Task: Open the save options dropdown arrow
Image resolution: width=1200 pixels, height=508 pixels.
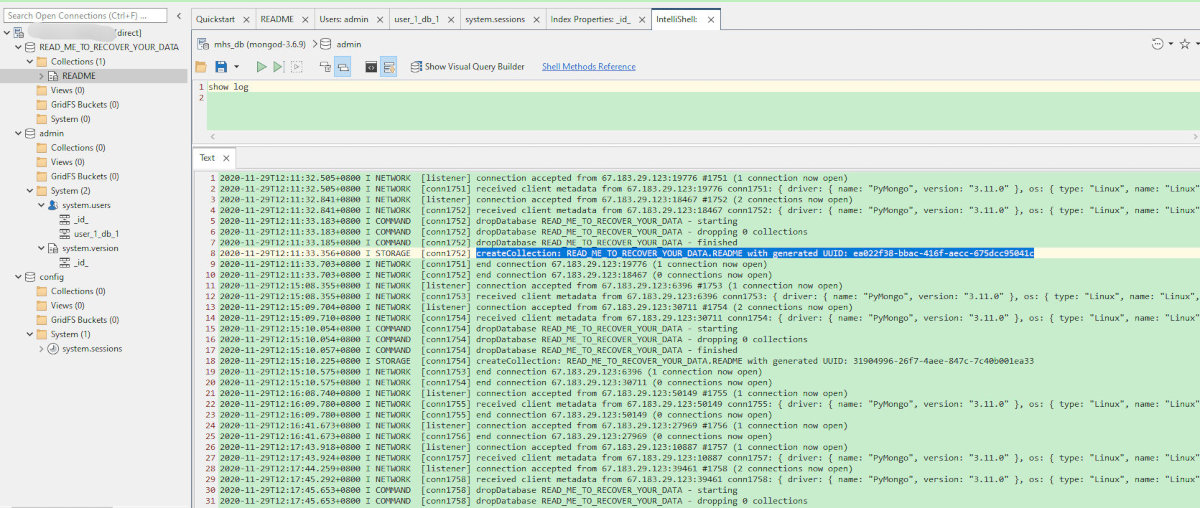Action: tap(236, 67)
